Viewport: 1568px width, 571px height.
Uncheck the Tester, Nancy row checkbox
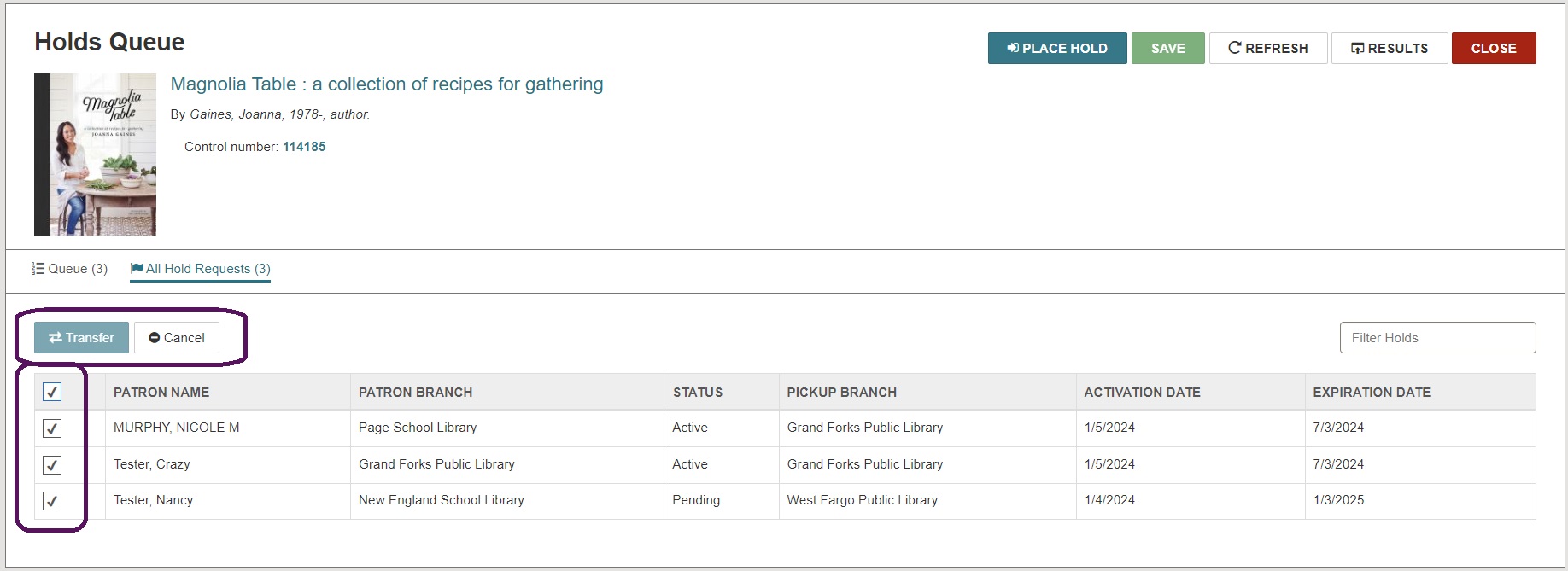[x=52, y=501]
